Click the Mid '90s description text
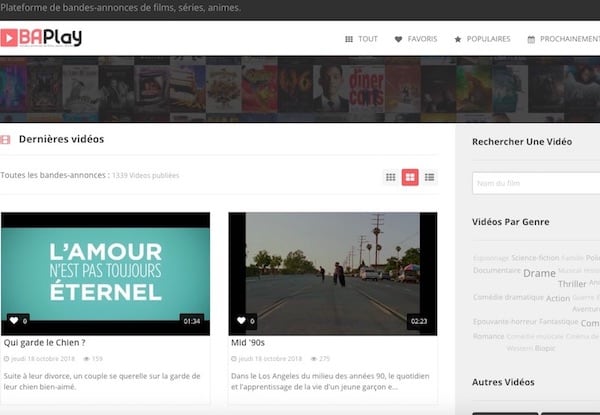The width and height of the screenshot is (600, 415). point(330,381)
